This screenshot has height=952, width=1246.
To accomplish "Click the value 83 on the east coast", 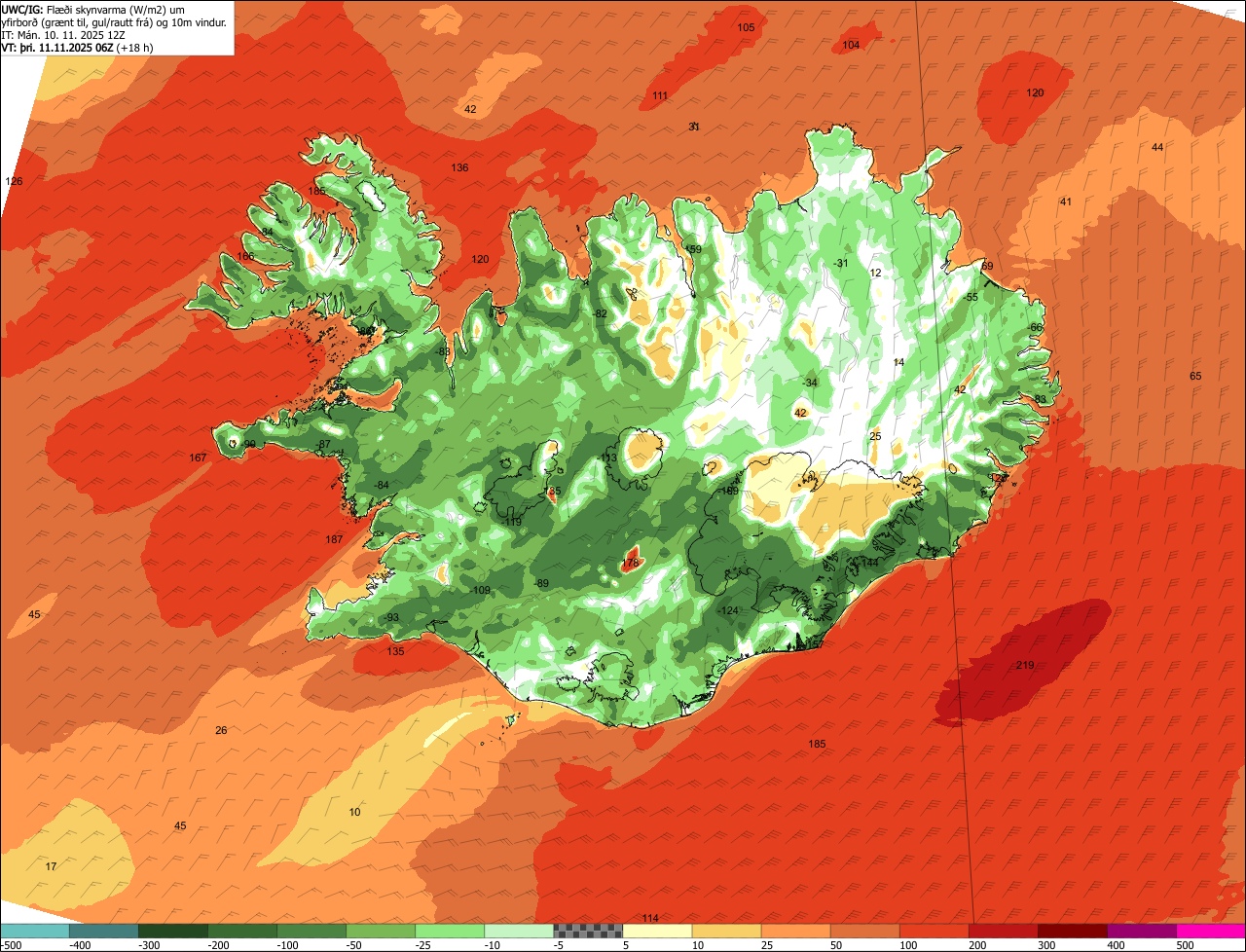I will point(1040,399).
